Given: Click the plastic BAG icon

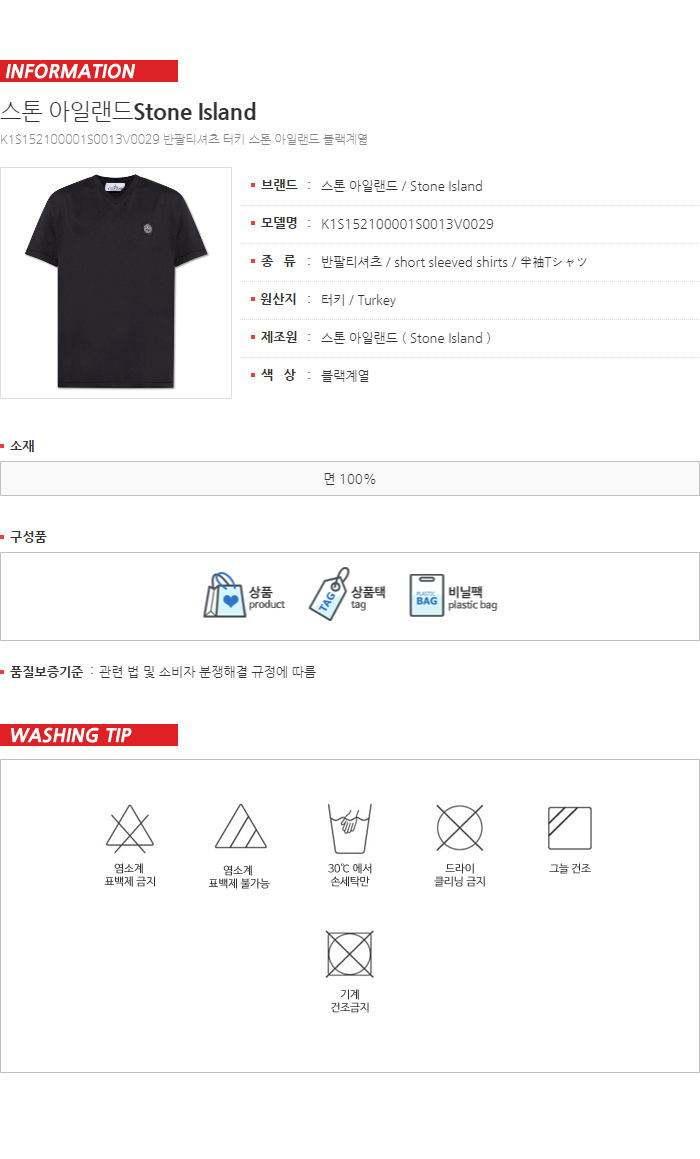Looking at the screenshot, I should pos(427,596).
